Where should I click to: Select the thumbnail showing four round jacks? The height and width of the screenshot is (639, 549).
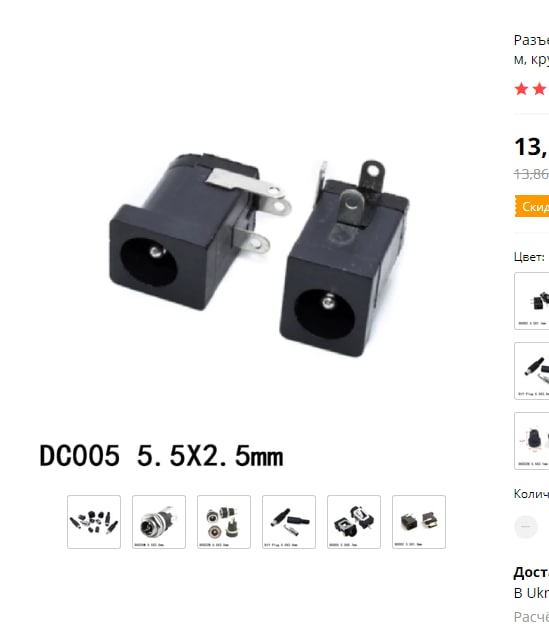coord(224,522)
